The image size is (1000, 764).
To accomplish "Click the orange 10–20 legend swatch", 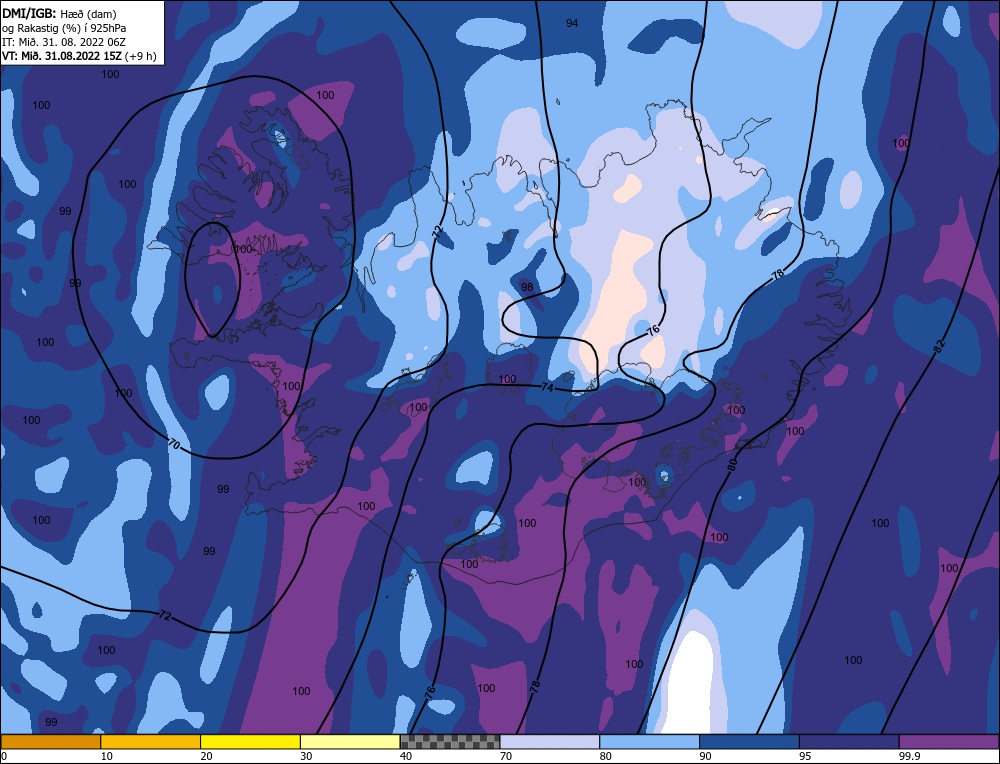I will click(x=151, y=742).
